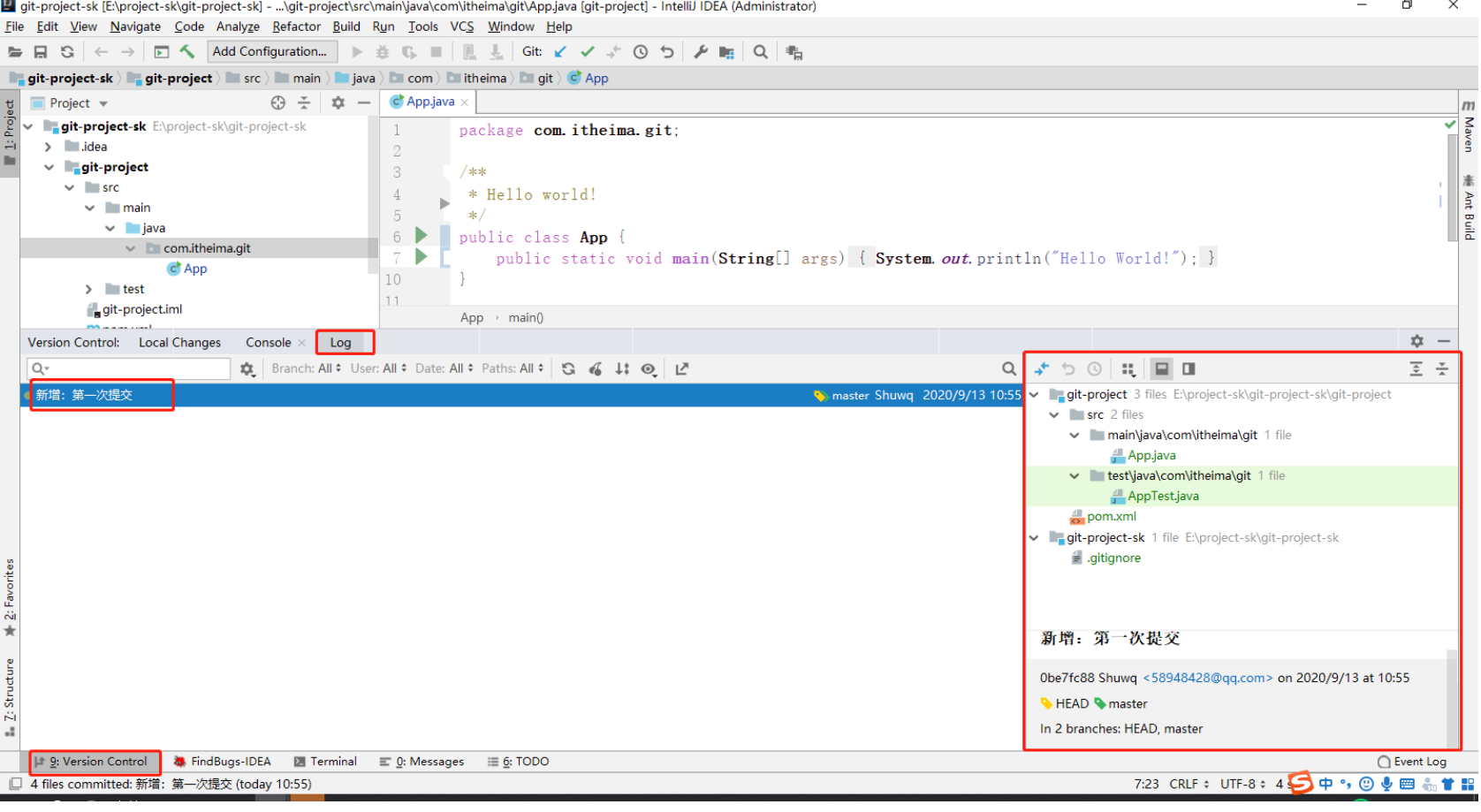Run the App class from gutter arrow

[422, 236]
